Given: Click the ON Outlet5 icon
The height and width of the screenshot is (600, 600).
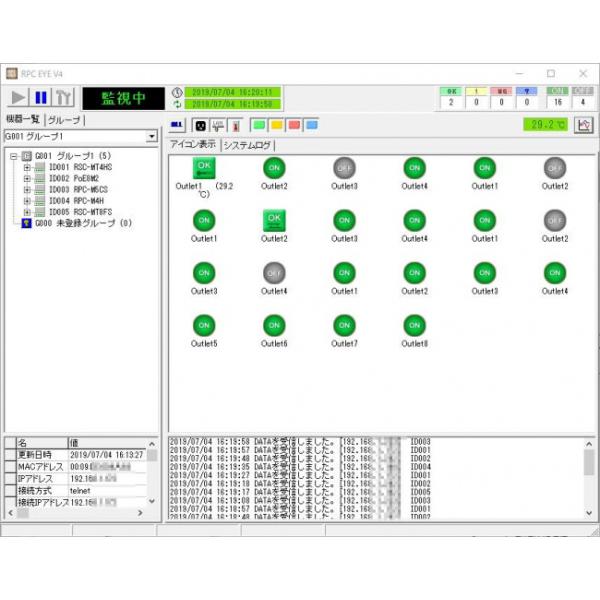Looking at the screenshot, I should click(x=204, y=325).
